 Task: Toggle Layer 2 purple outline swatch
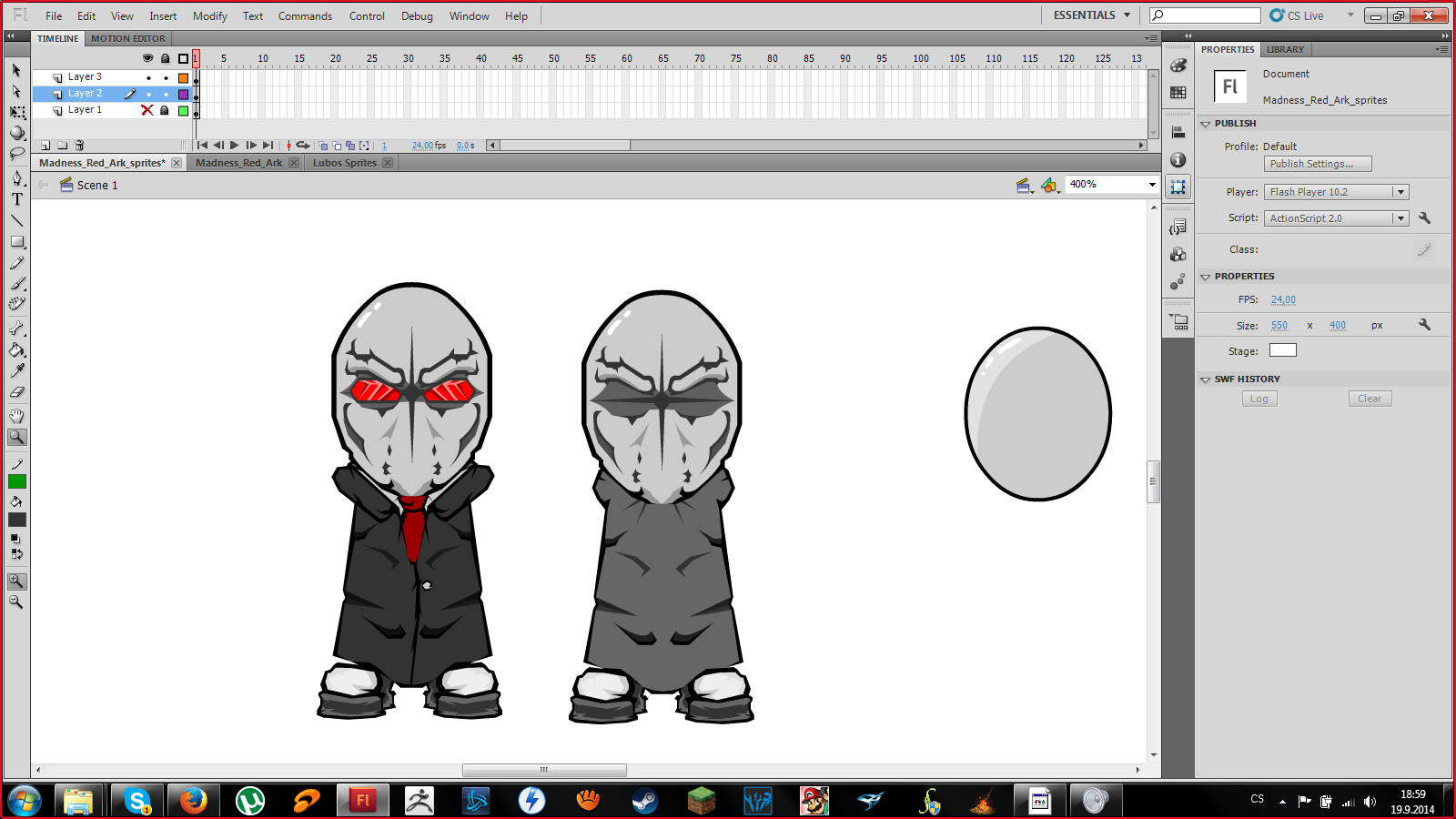pyautogui.click(x=183, y=94)
